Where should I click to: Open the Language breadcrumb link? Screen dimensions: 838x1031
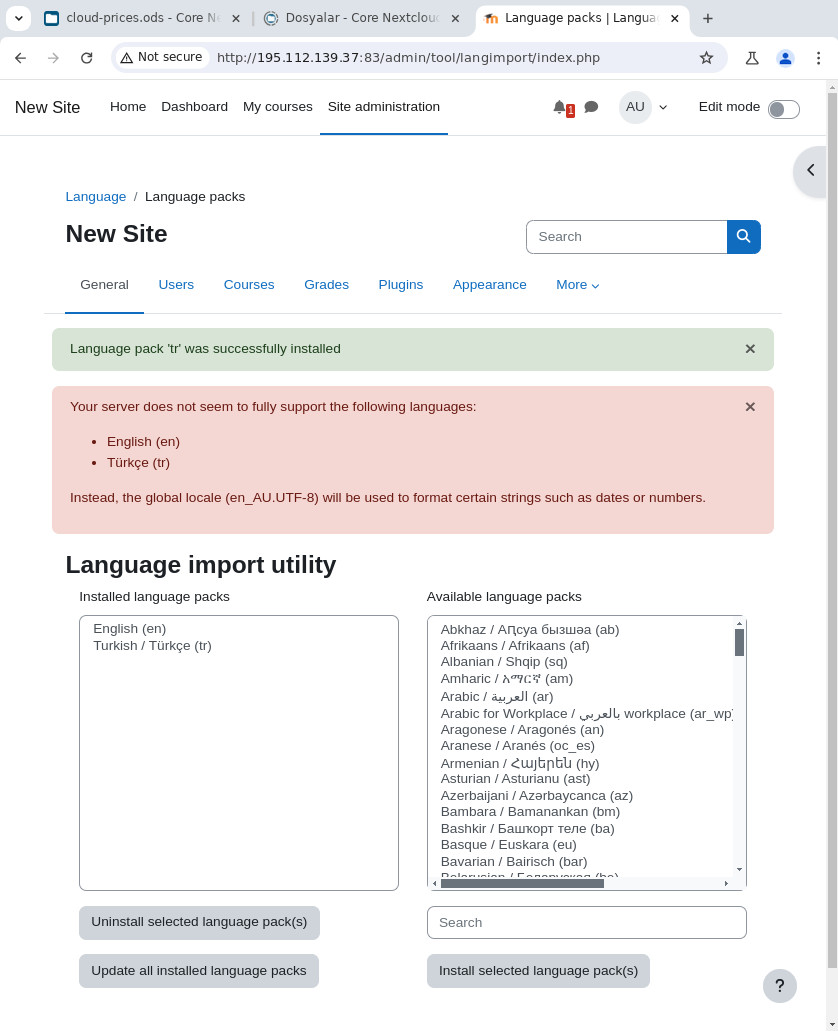pyautogui.click(x=95, y=196)
